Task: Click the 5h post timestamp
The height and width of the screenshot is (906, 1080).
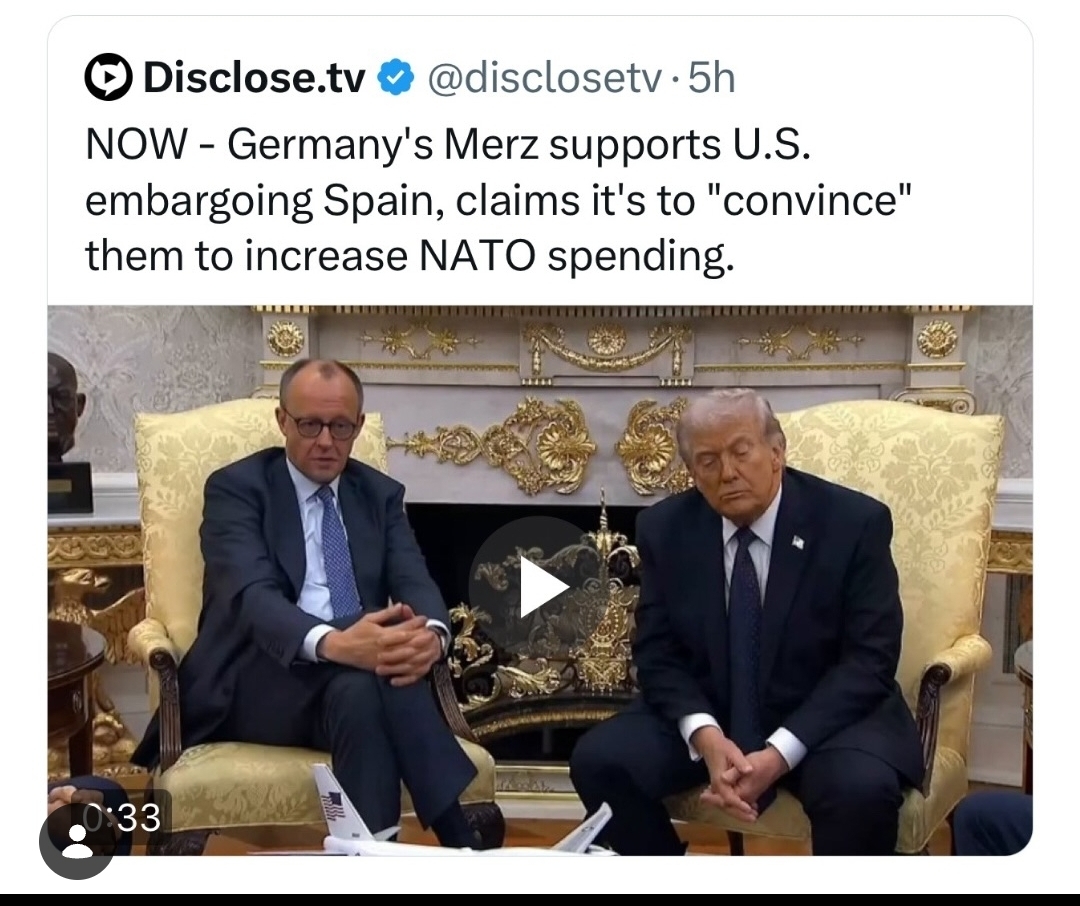Action: click(712, 78)
